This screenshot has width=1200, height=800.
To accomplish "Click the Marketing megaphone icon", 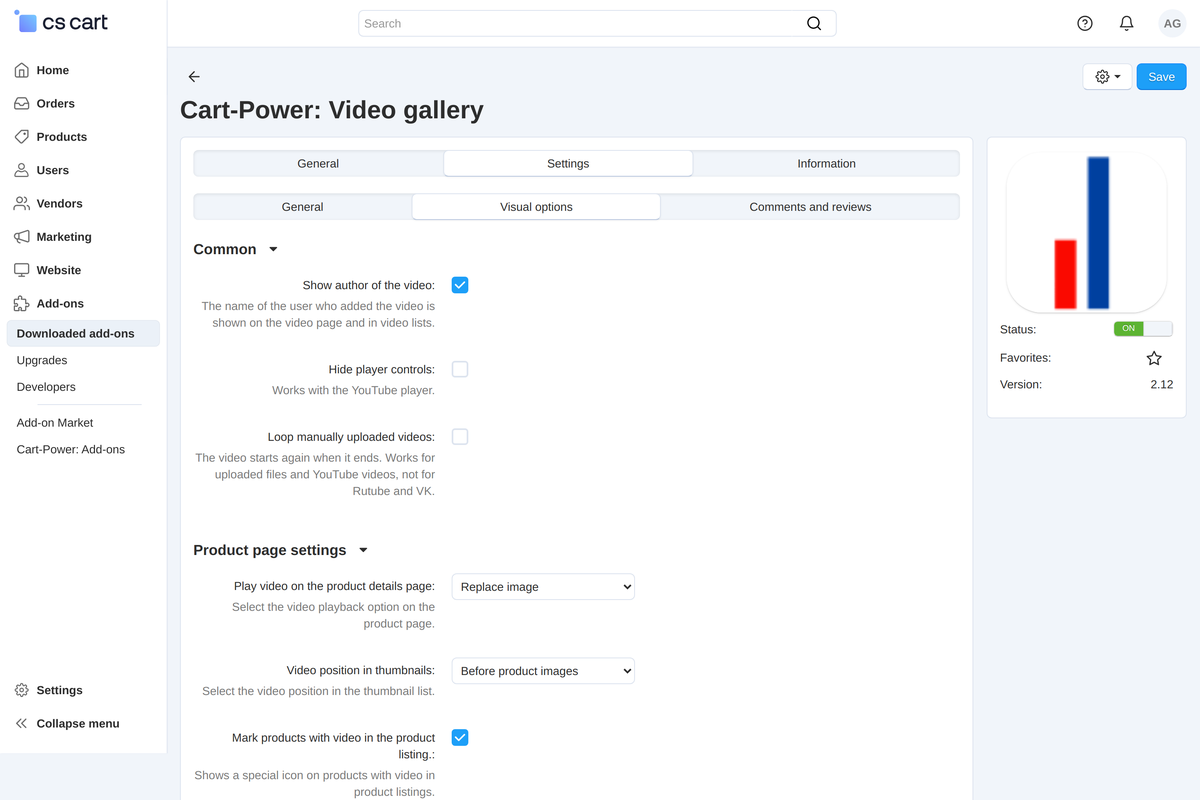I will pyautogui.click(x=21, y=237).
